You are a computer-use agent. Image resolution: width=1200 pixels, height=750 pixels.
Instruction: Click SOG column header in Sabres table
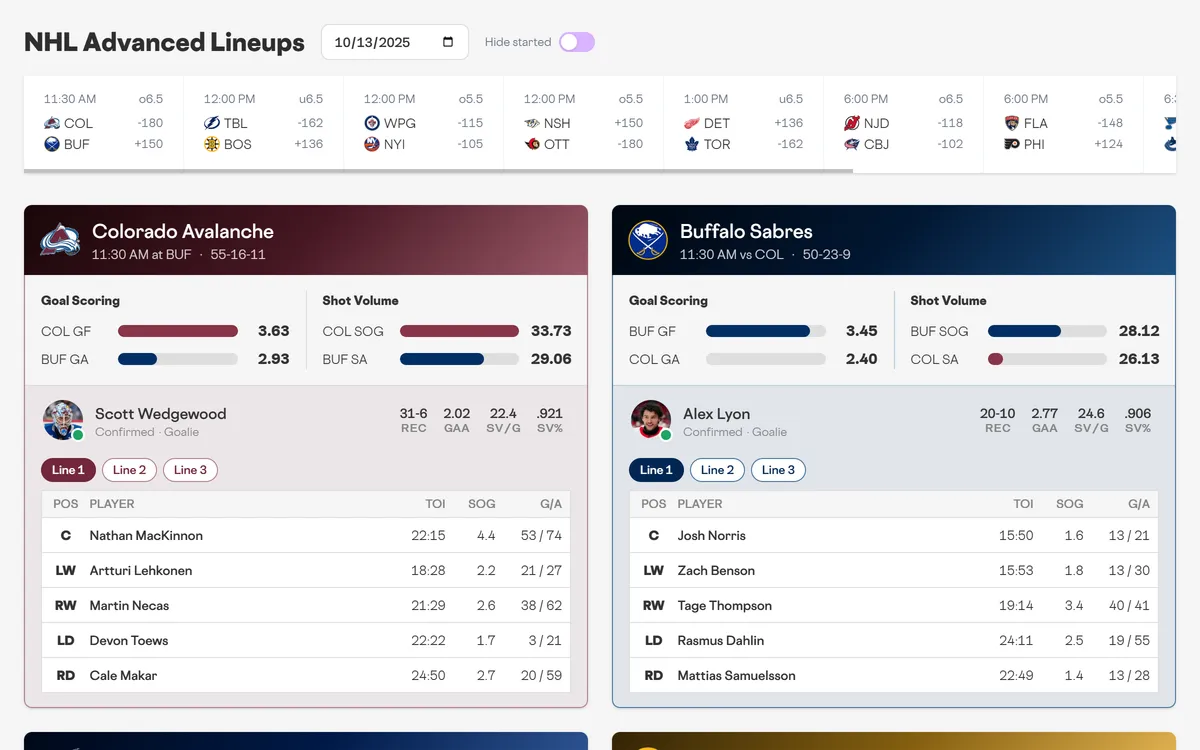(1070, 504)
